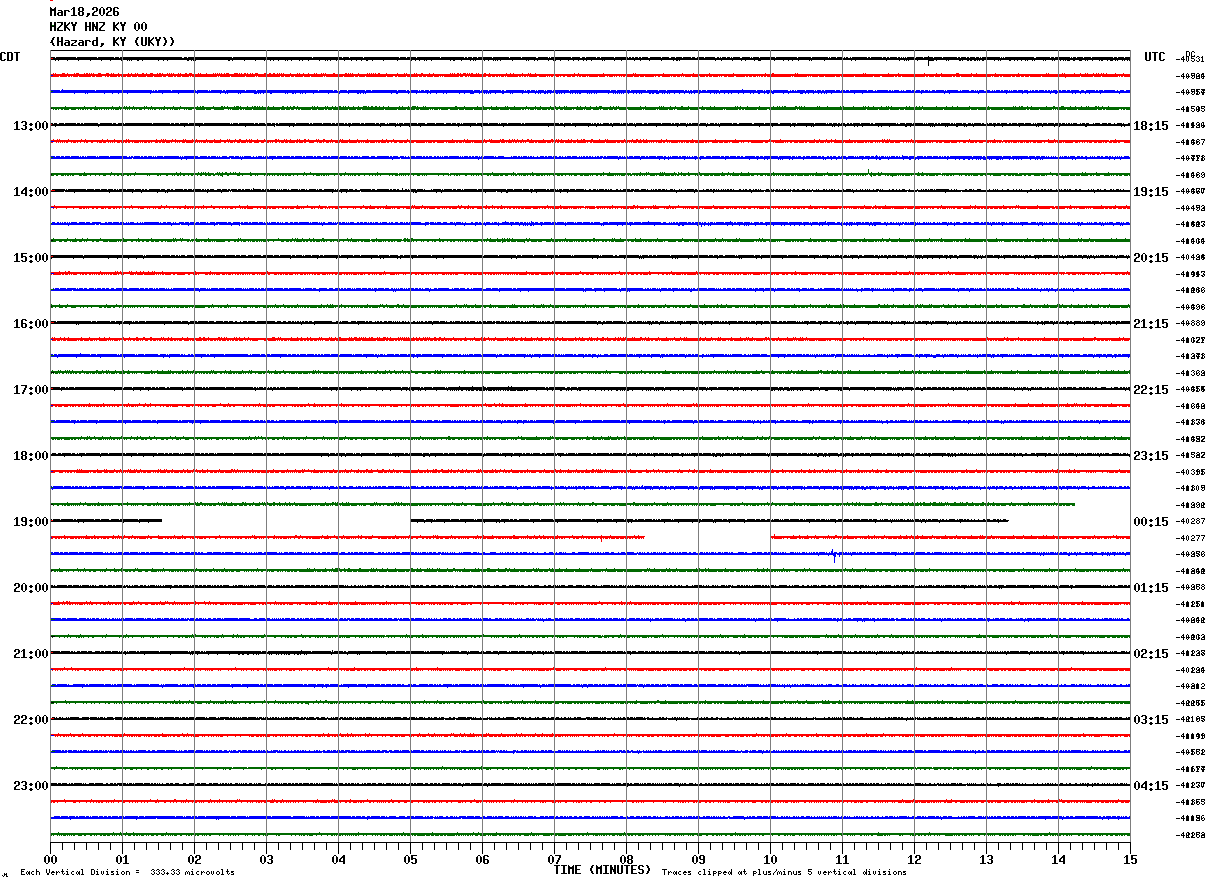Click the black spike near minute 12 on top trace
The image size is (1210, 886).
(x=929, y=61)
